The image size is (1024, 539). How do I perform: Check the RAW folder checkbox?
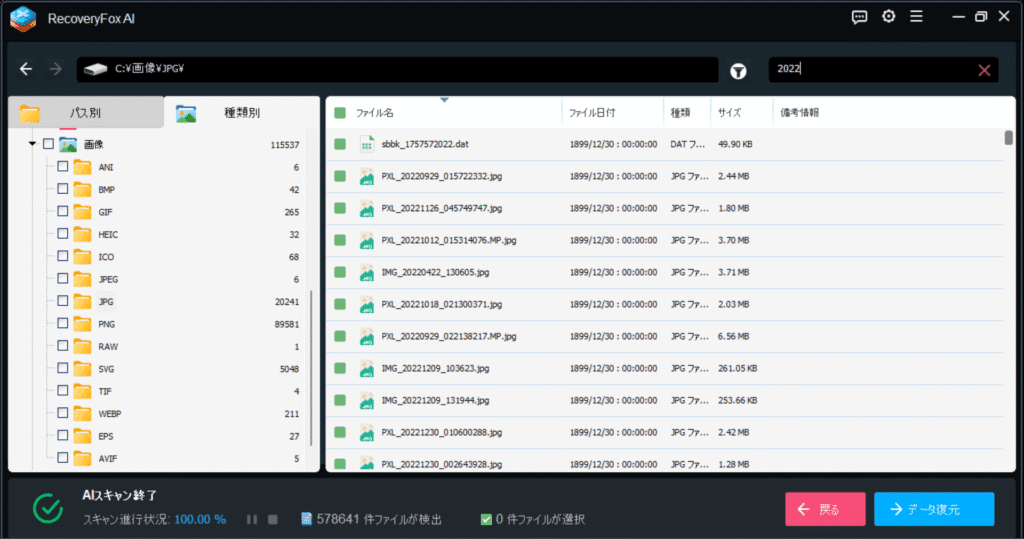coord(63,346)
